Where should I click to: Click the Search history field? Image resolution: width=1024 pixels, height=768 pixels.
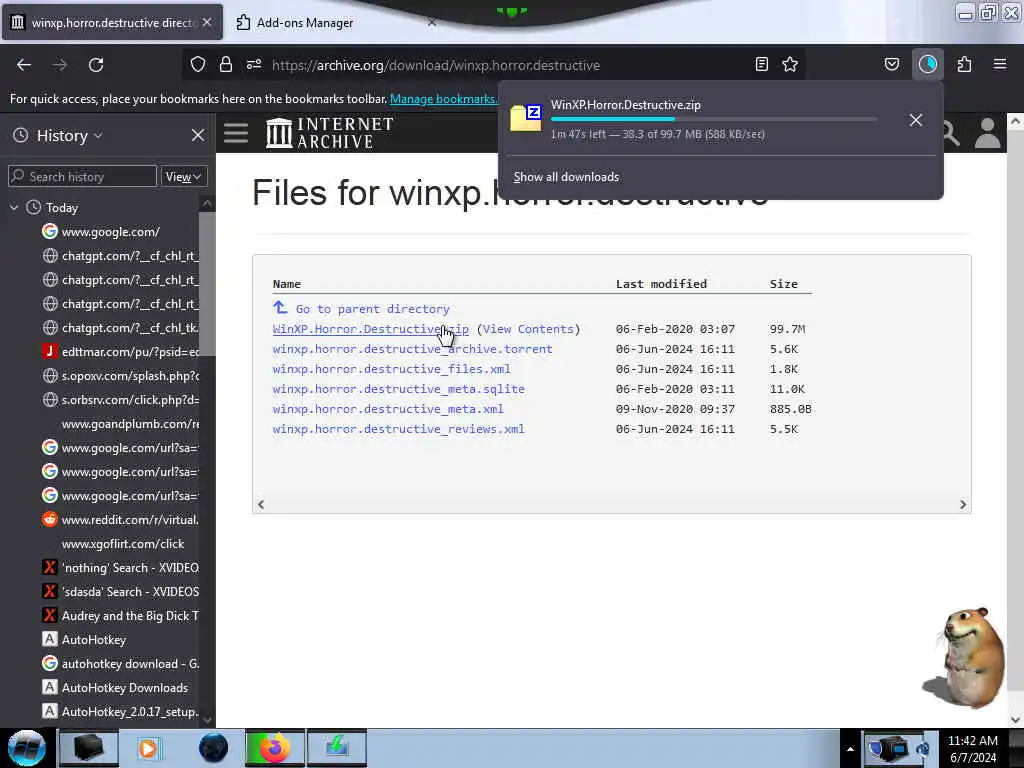[x=82, y=176]
